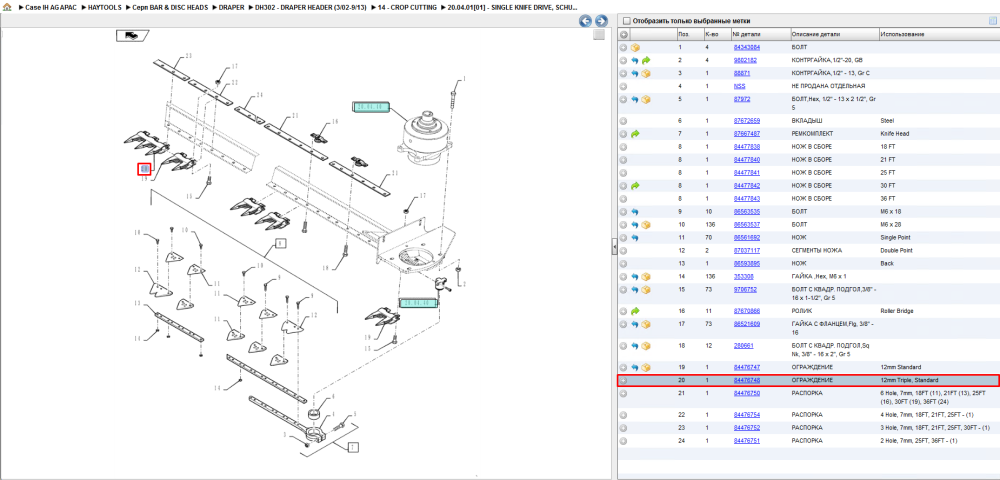Open part number link 87672659
The image size is (1000, 480).
[x=746, y=120]
